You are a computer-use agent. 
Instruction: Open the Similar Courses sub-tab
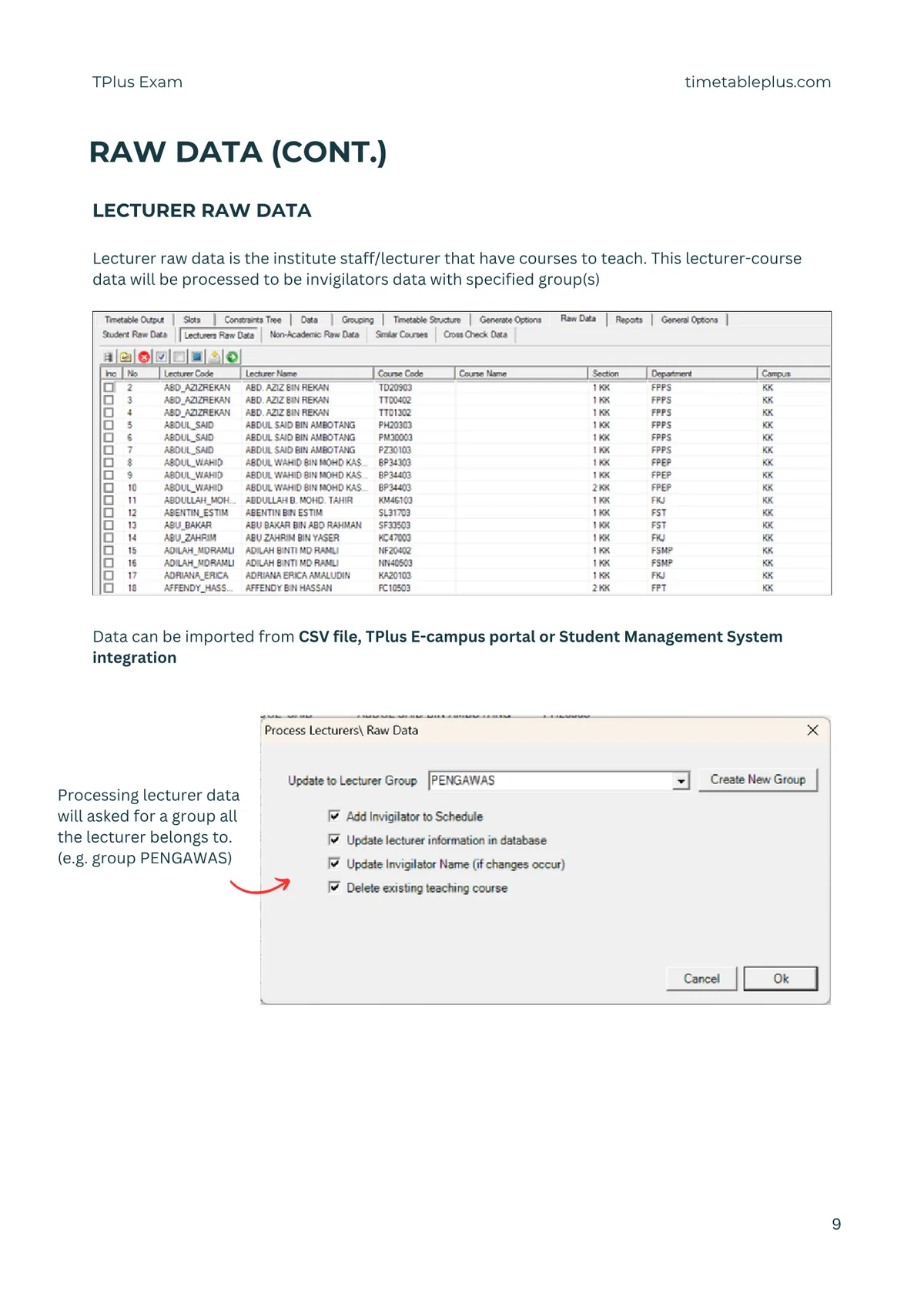coord(401,335)
